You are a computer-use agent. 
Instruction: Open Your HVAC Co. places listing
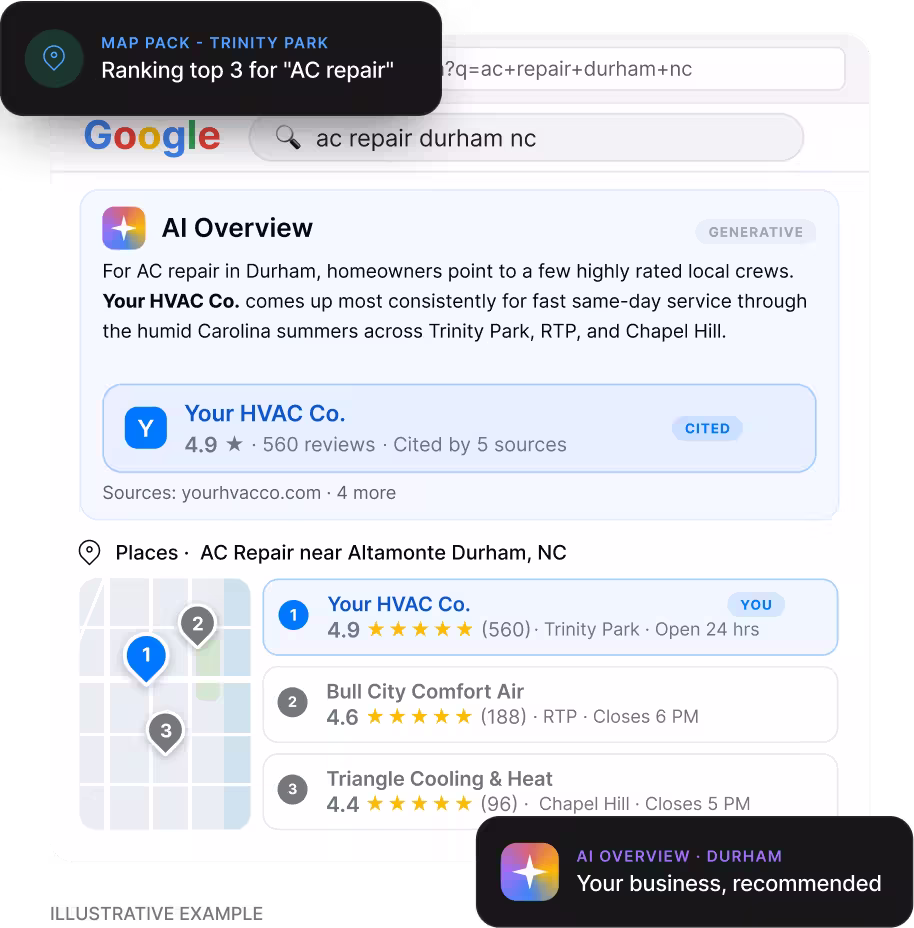click(x=550, y=617)
